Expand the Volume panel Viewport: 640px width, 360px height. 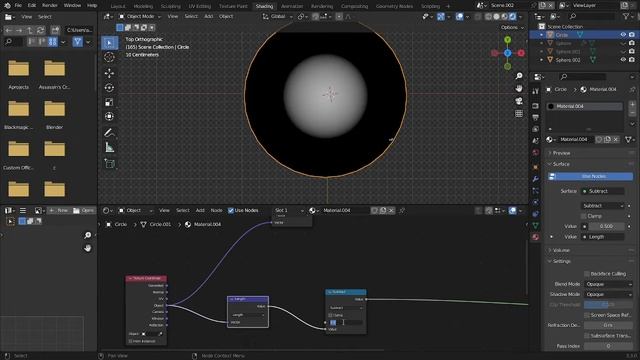coord(561,250)
